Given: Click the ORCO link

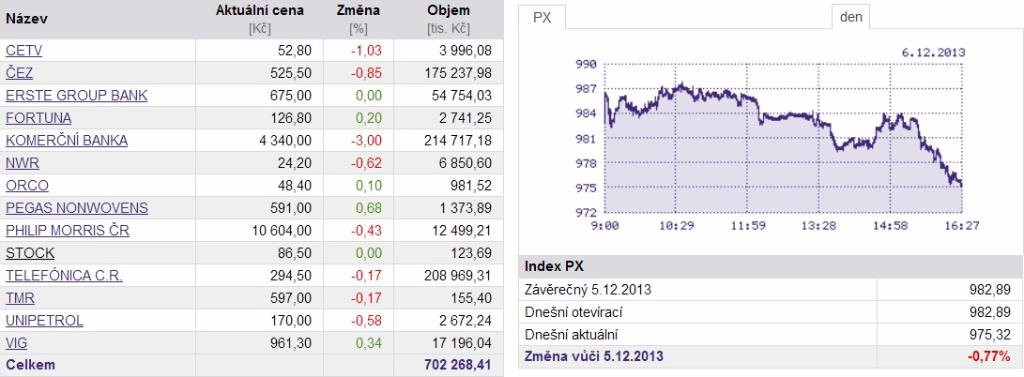Looking at the screenshot, I should click(27, 186).
